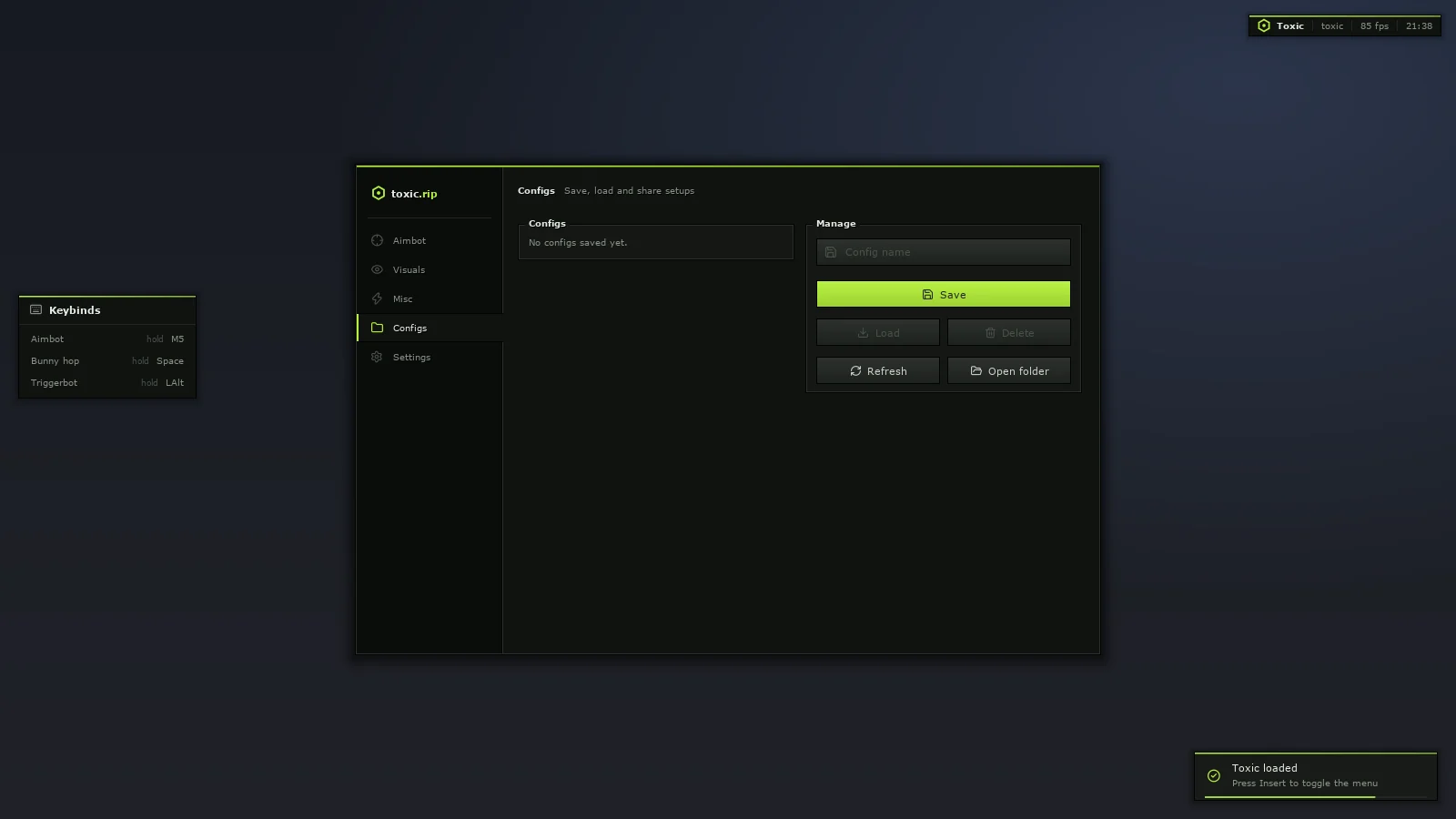Go to the Settings tab
This screenshot has height=819, width=1456.
pos(430,357)
